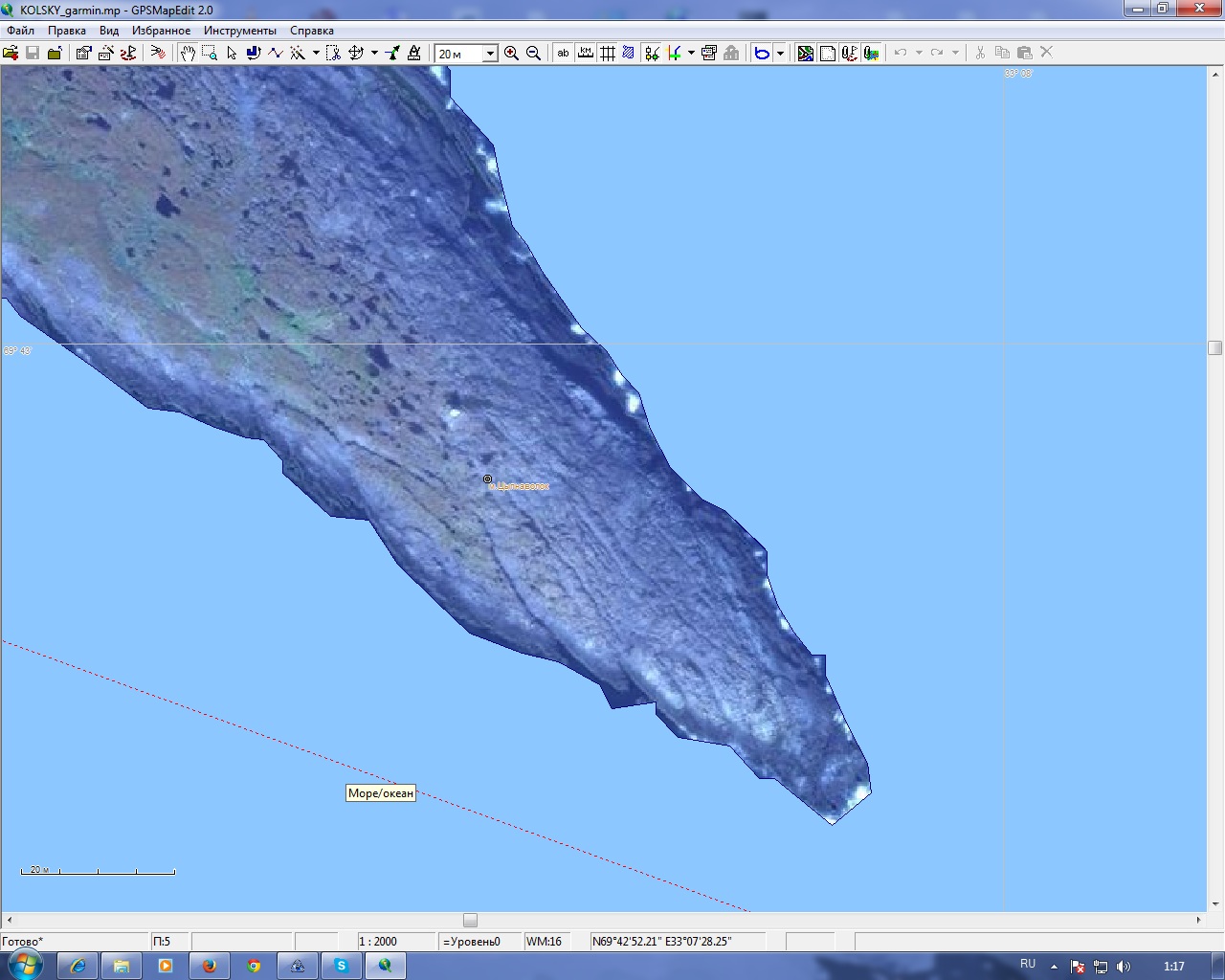Viewport: 1225px width, 980px height.
Task: Open the 20 м zoom level dropdown
Action: 490,55
